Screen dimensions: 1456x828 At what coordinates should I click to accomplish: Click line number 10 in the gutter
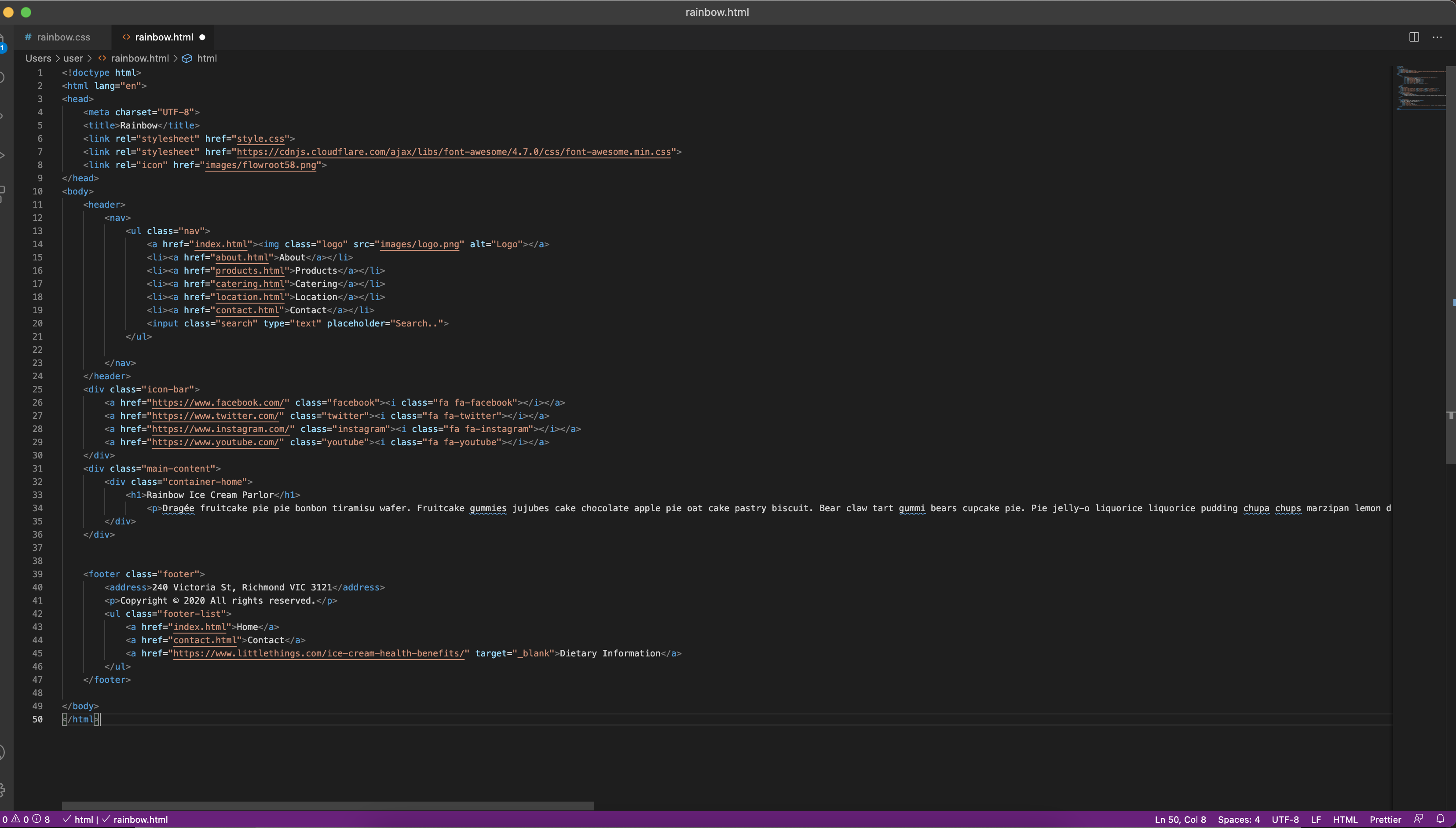click(x=37, y=191)
